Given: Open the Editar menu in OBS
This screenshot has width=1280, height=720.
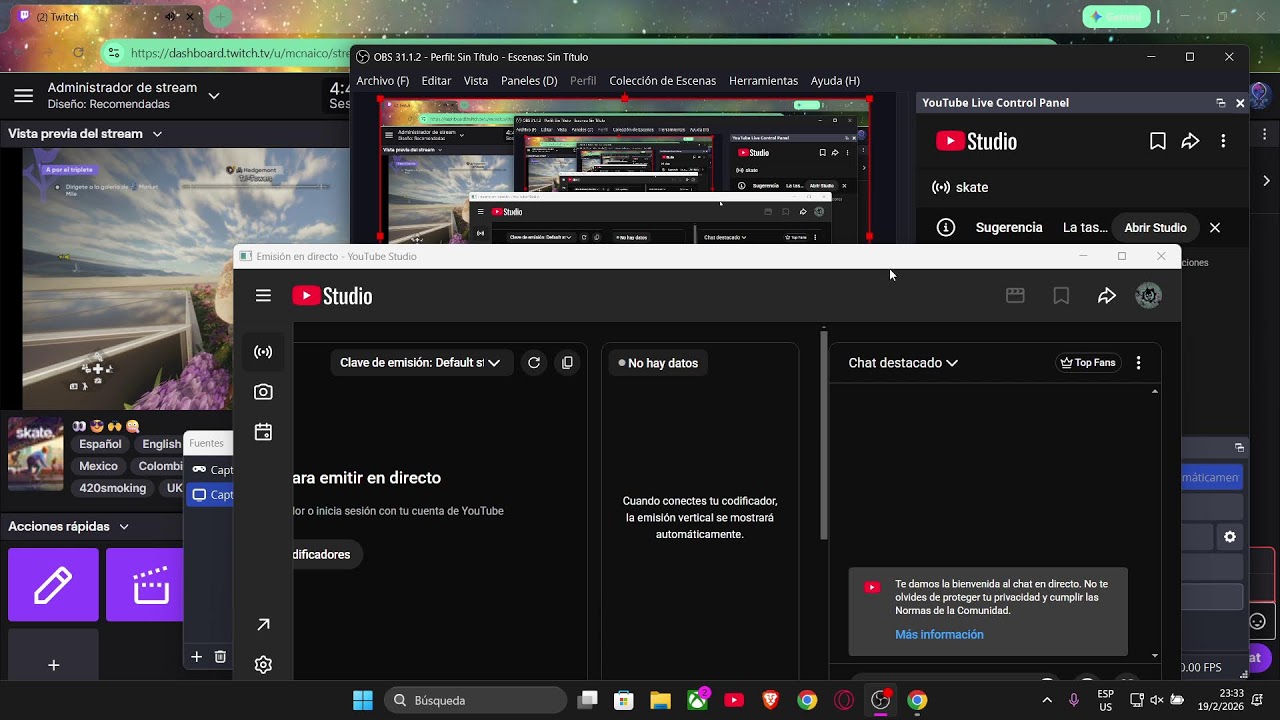Looking at the screenshot, I should [436, 81].
